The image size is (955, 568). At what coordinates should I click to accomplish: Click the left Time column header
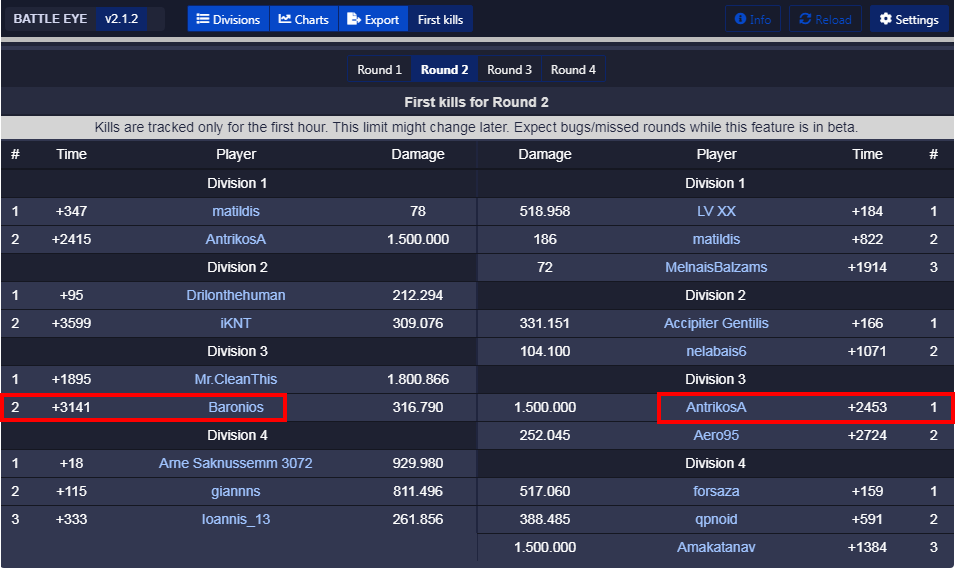(x=71, y=155)
